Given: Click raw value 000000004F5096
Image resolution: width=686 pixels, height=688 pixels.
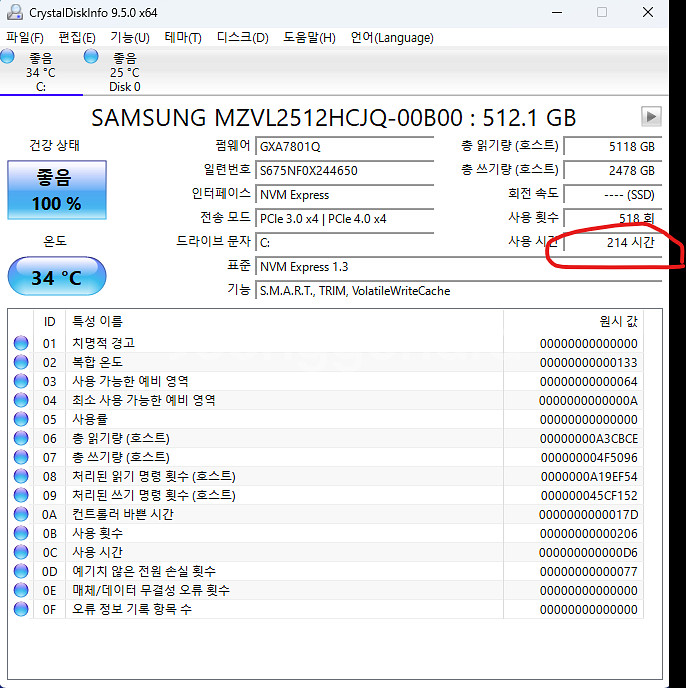Looking at the screenshot, I should pyautogui.click(x=589, y=458).
